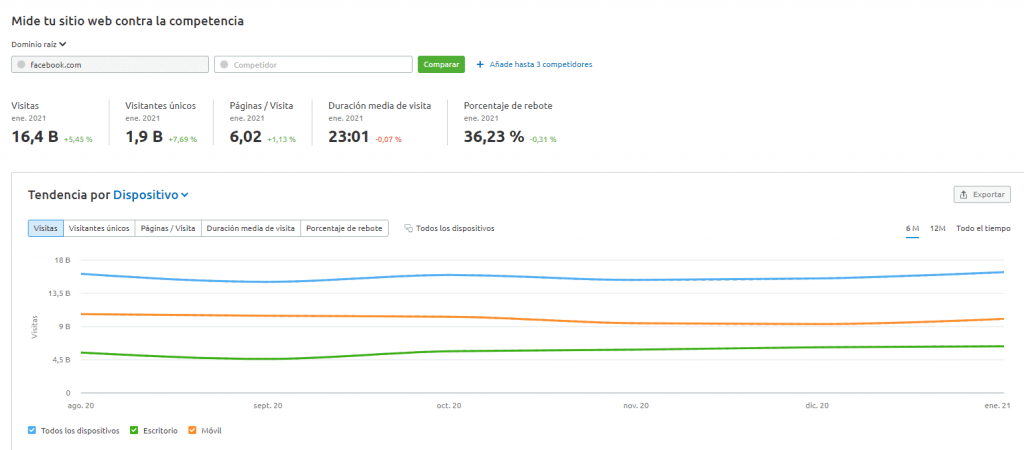This screenshot has width=1024, height=450.
Task: Click Añade hasta 3 competidores link
Action: point(541,65)
